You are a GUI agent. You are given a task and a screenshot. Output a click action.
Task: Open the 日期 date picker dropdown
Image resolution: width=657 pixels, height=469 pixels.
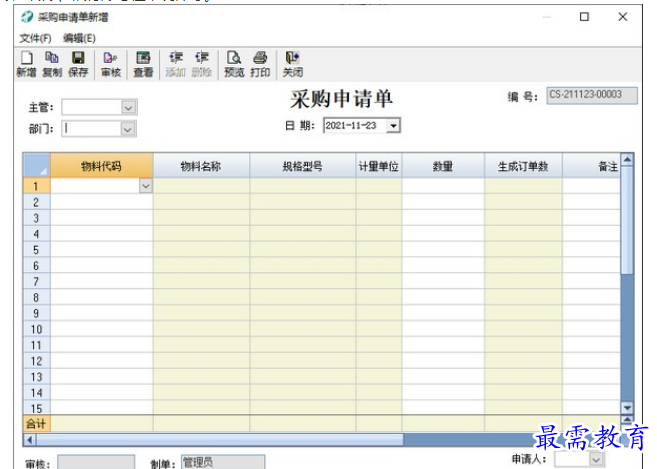393,125
